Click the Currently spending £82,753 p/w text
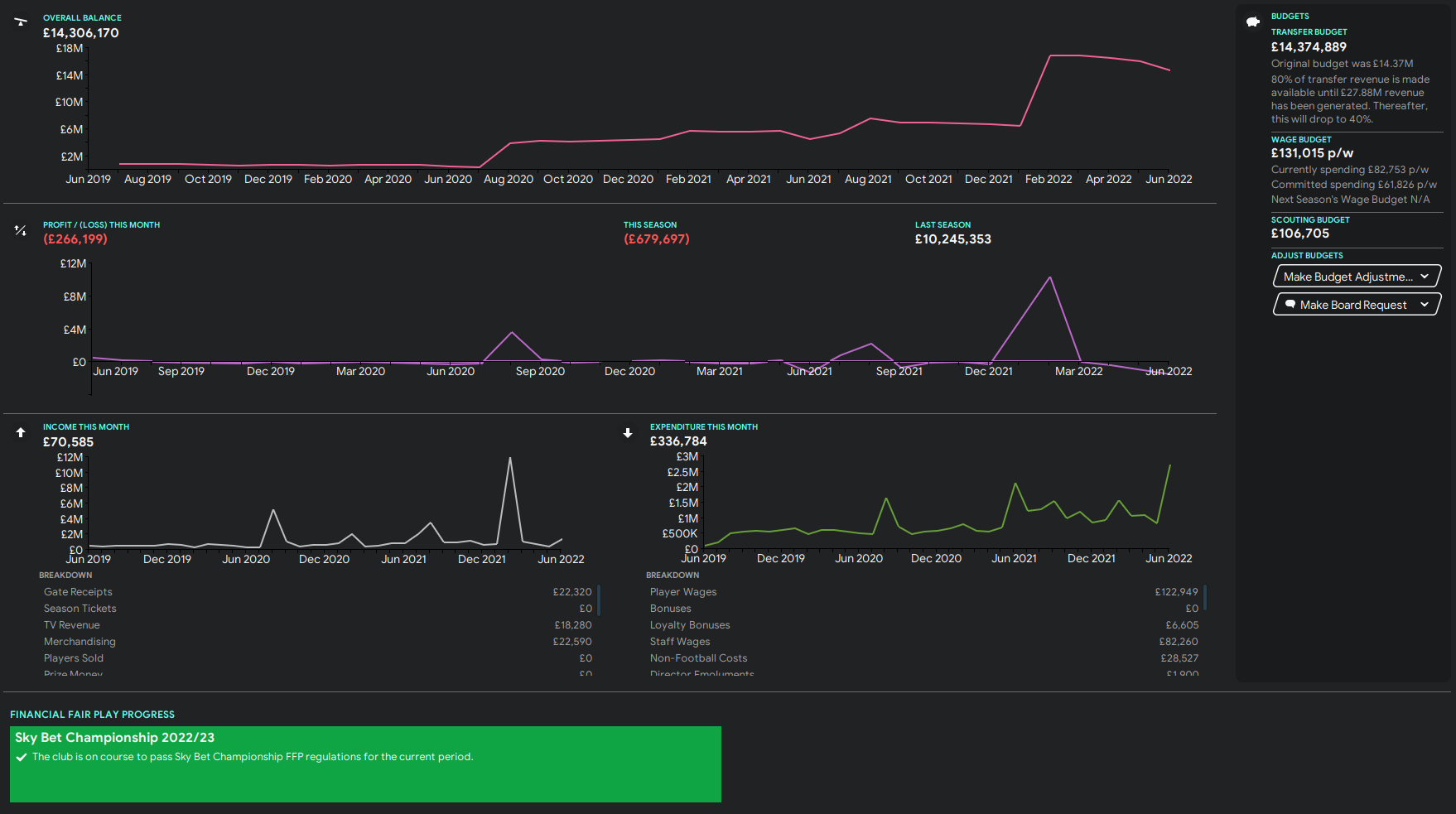Image resolution: width=1456 pixels, height=814 pixels. pyautogui.click(x=1350, y=170)
